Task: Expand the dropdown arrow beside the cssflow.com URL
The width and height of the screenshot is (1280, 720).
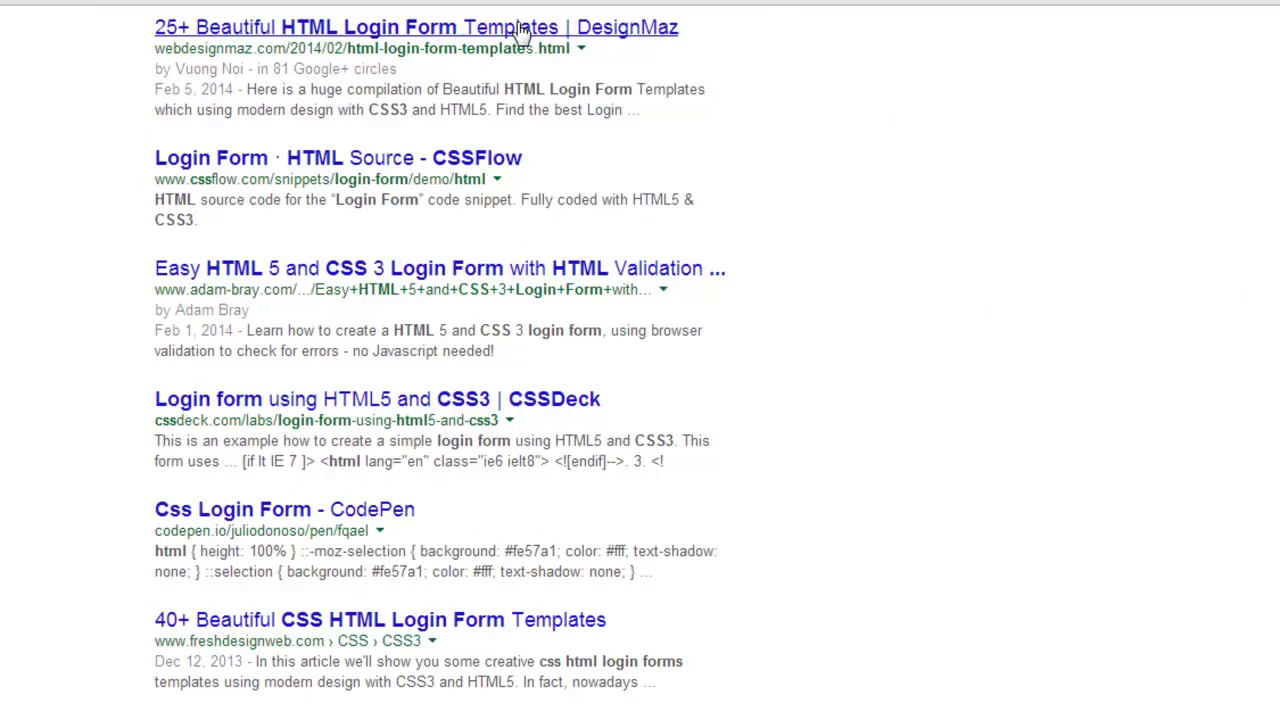Action: coord(497,180)
